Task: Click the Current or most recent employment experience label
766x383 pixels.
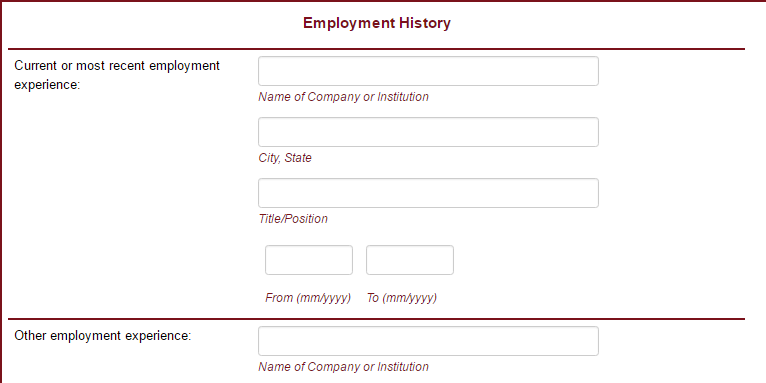Action: tap(117, 75)
